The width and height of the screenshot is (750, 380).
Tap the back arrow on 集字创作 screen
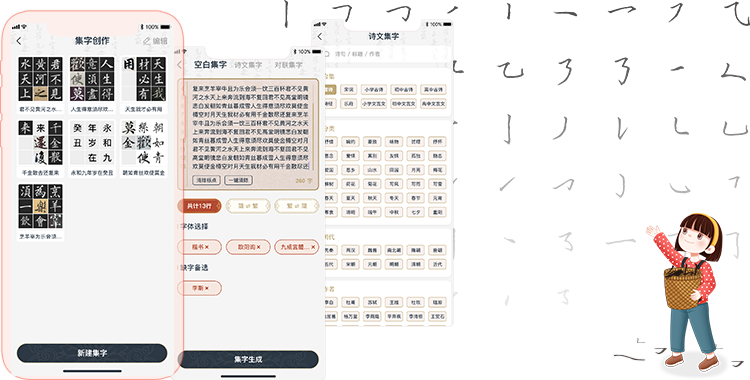(x=19, y=41)
